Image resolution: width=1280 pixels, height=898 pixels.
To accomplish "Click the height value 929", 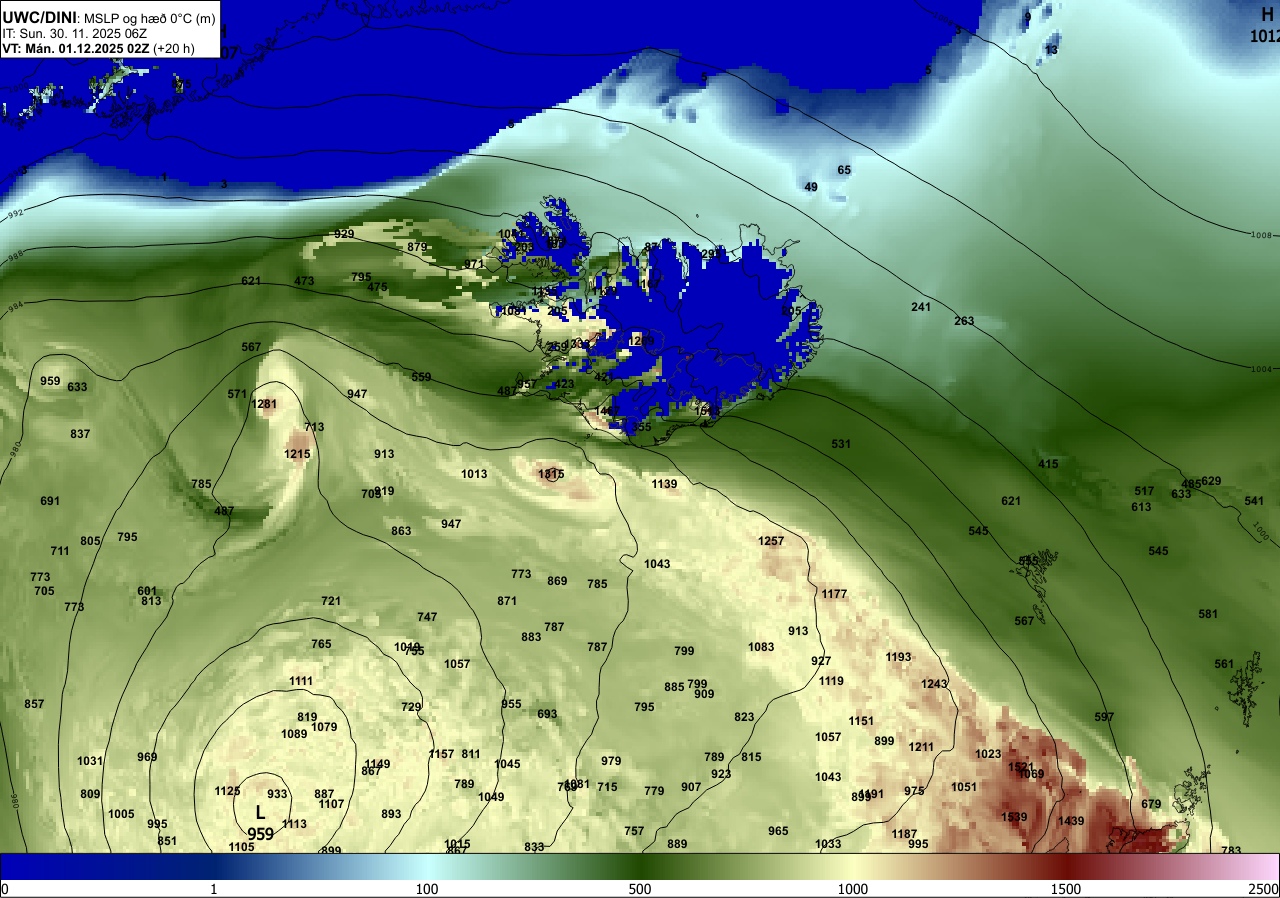I will (x=344, y=234).
